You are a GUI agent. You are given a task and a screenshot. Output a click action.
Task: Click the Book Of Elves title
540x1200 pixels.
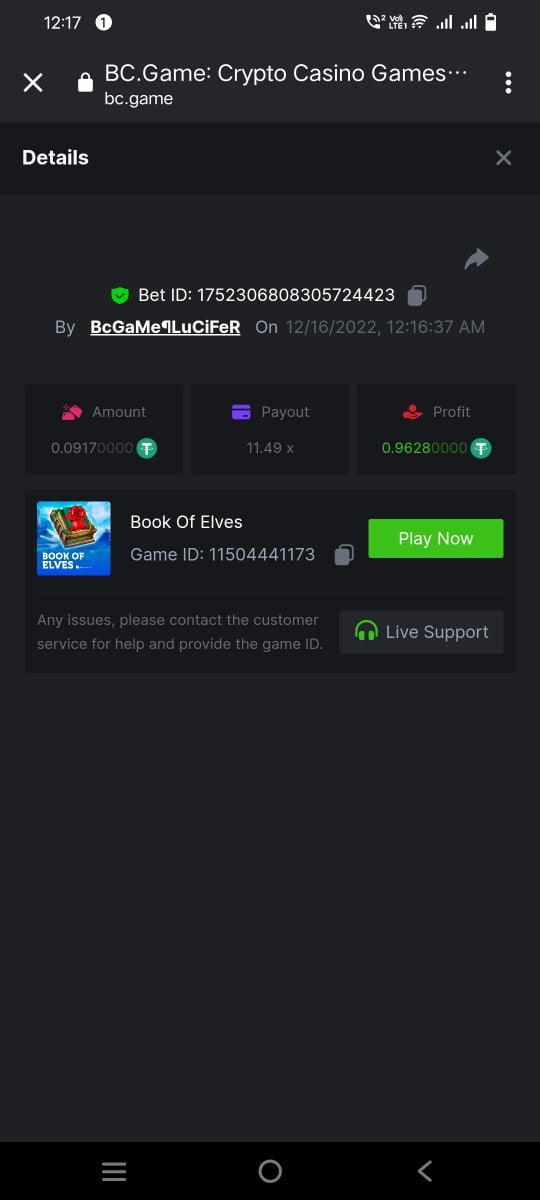point(186,522)
